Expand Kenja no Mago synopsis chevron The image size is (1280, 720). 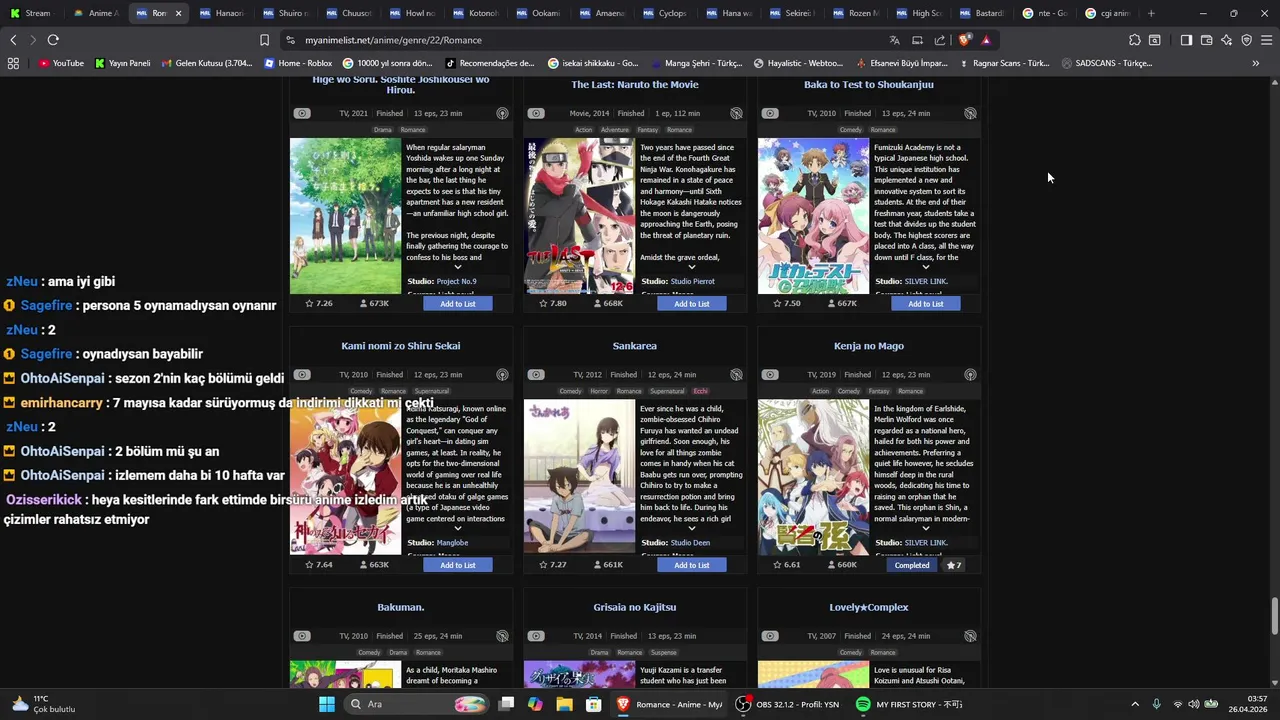coord(925,528)
